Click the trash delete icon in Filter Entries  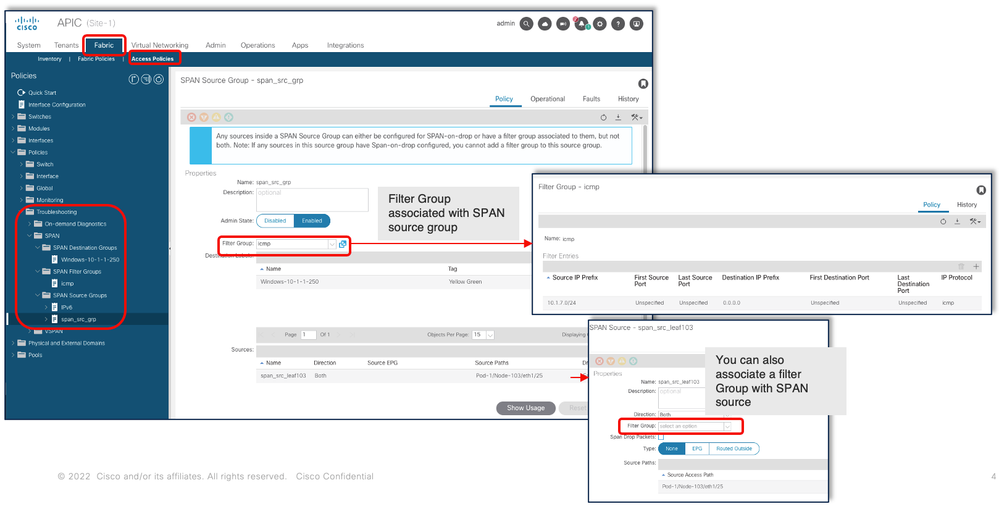962,266
